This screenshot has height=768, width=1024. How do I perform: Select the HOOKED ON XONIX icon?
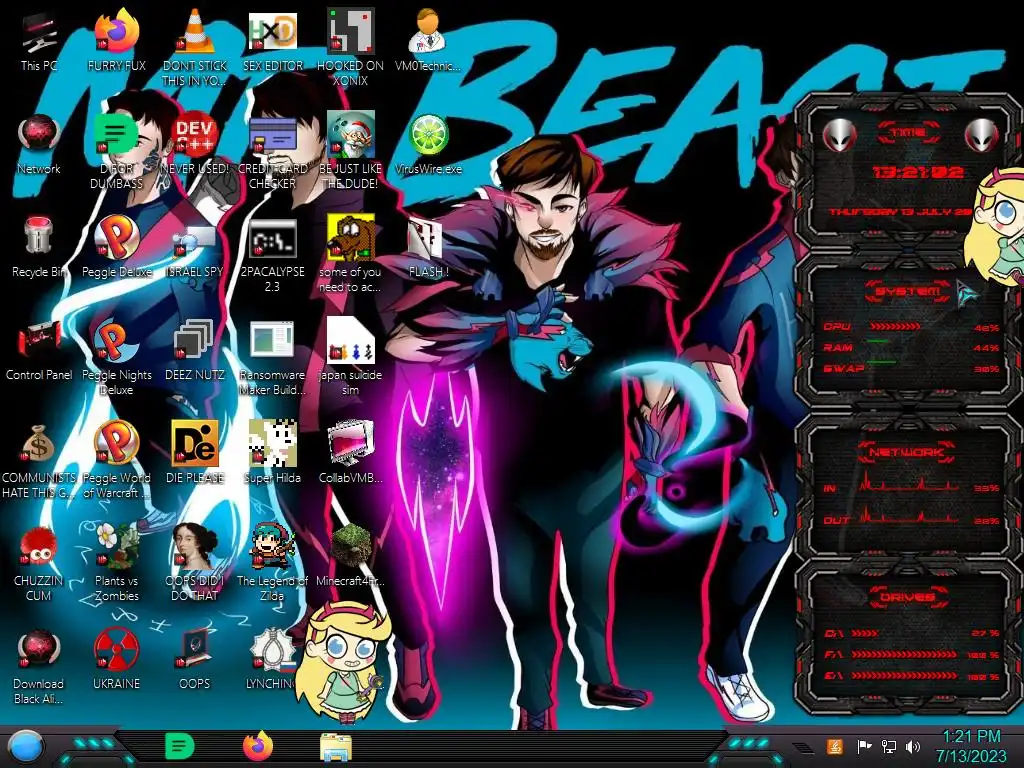tap(351, 47)
